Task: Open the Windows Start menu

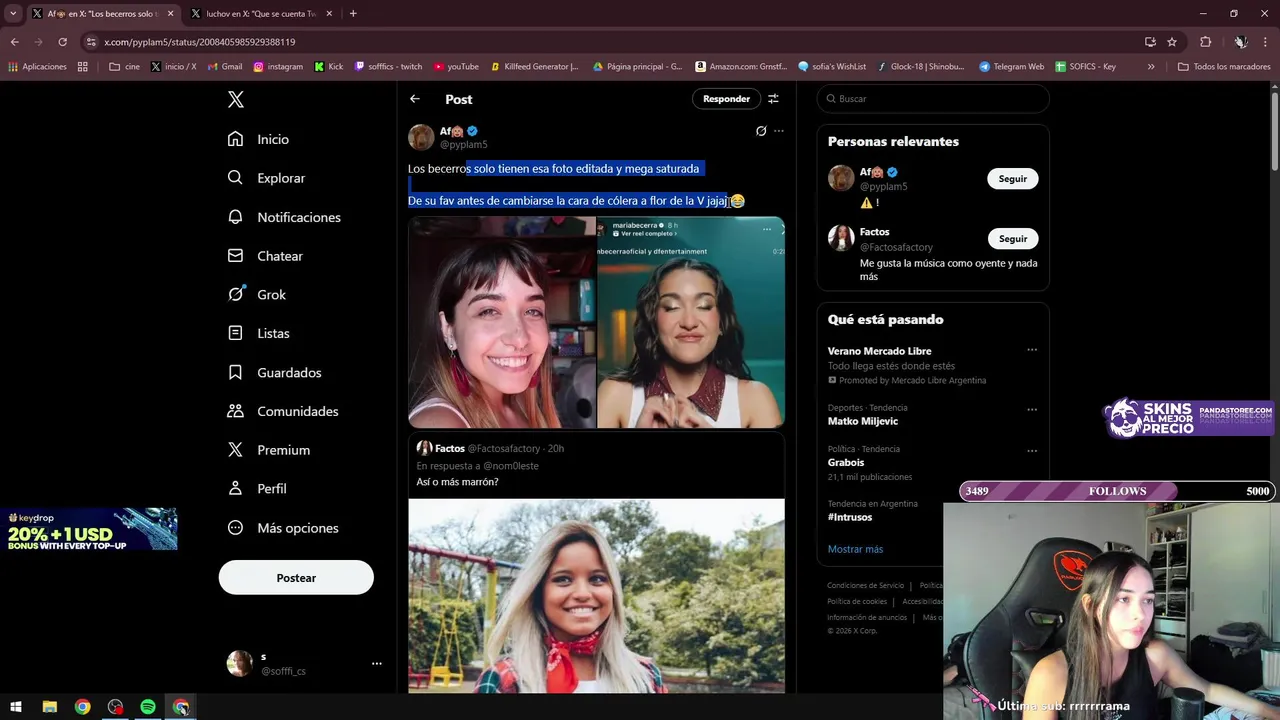Action: tap(16, 707)
